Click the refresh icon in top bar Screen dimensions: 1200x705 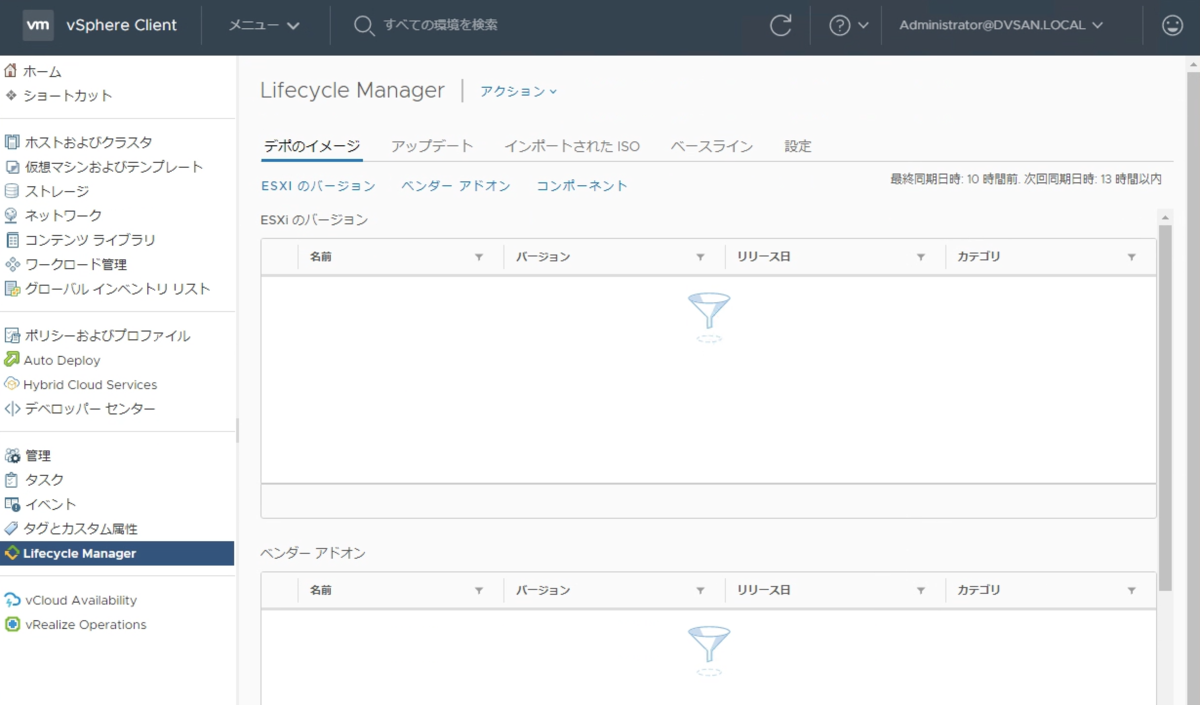coord(781,26)
